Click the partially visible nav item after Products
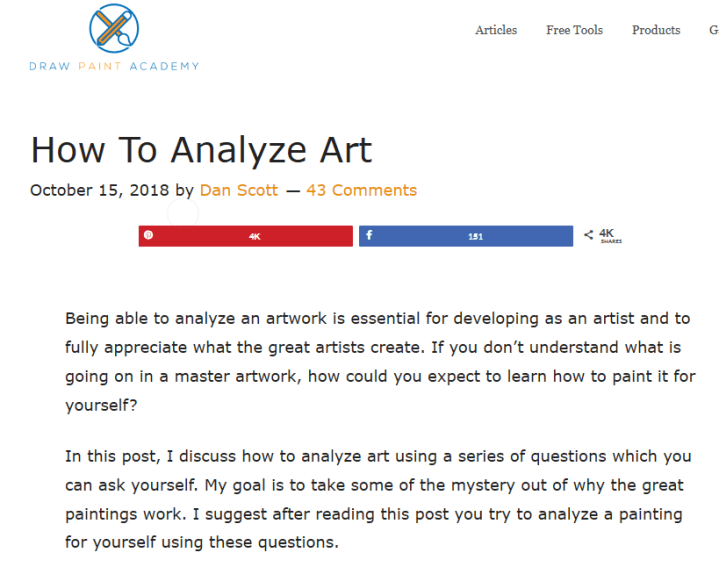 pos(713,30)
